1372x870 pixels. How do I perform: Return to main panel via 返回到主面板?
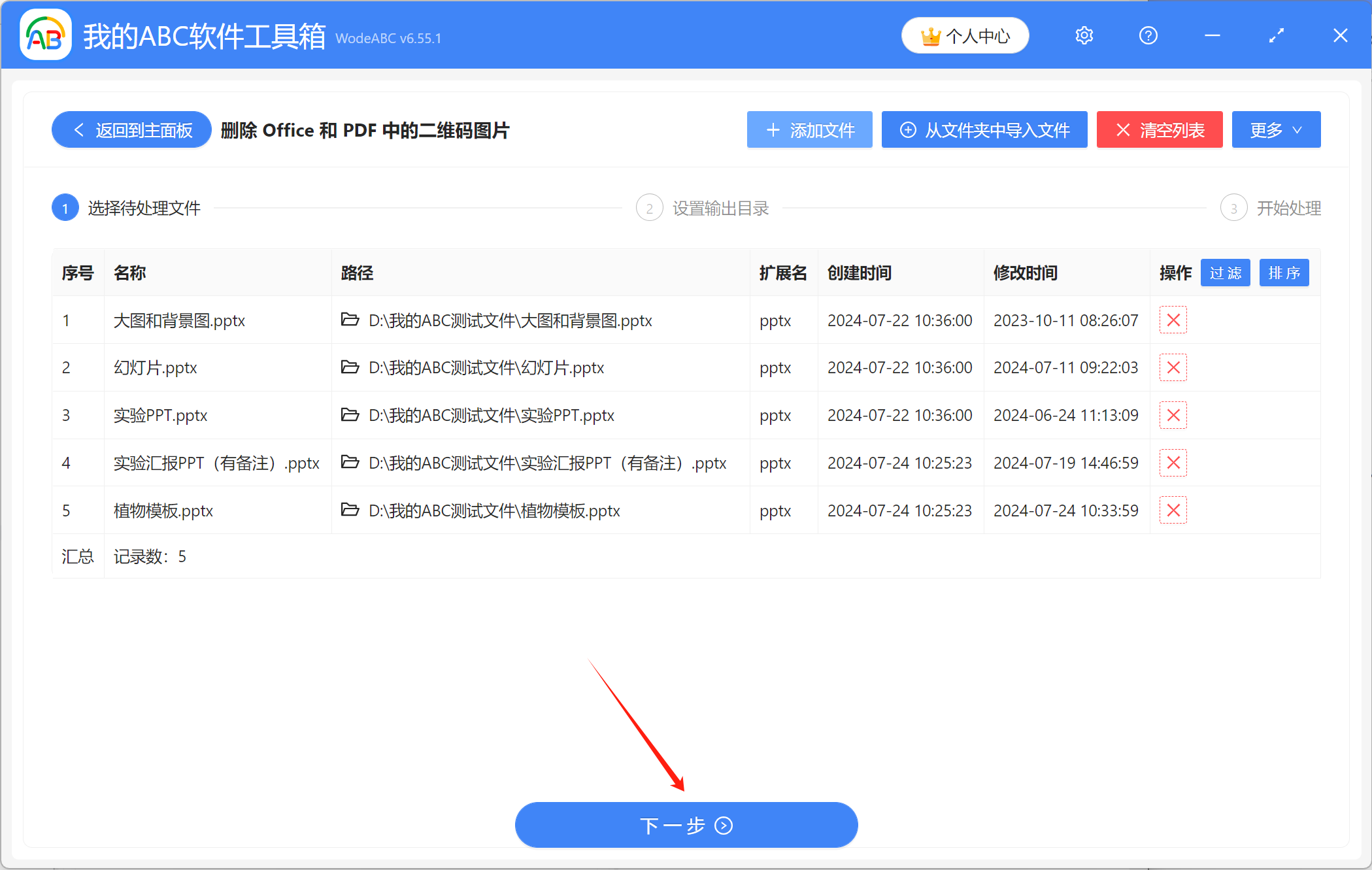130,129
